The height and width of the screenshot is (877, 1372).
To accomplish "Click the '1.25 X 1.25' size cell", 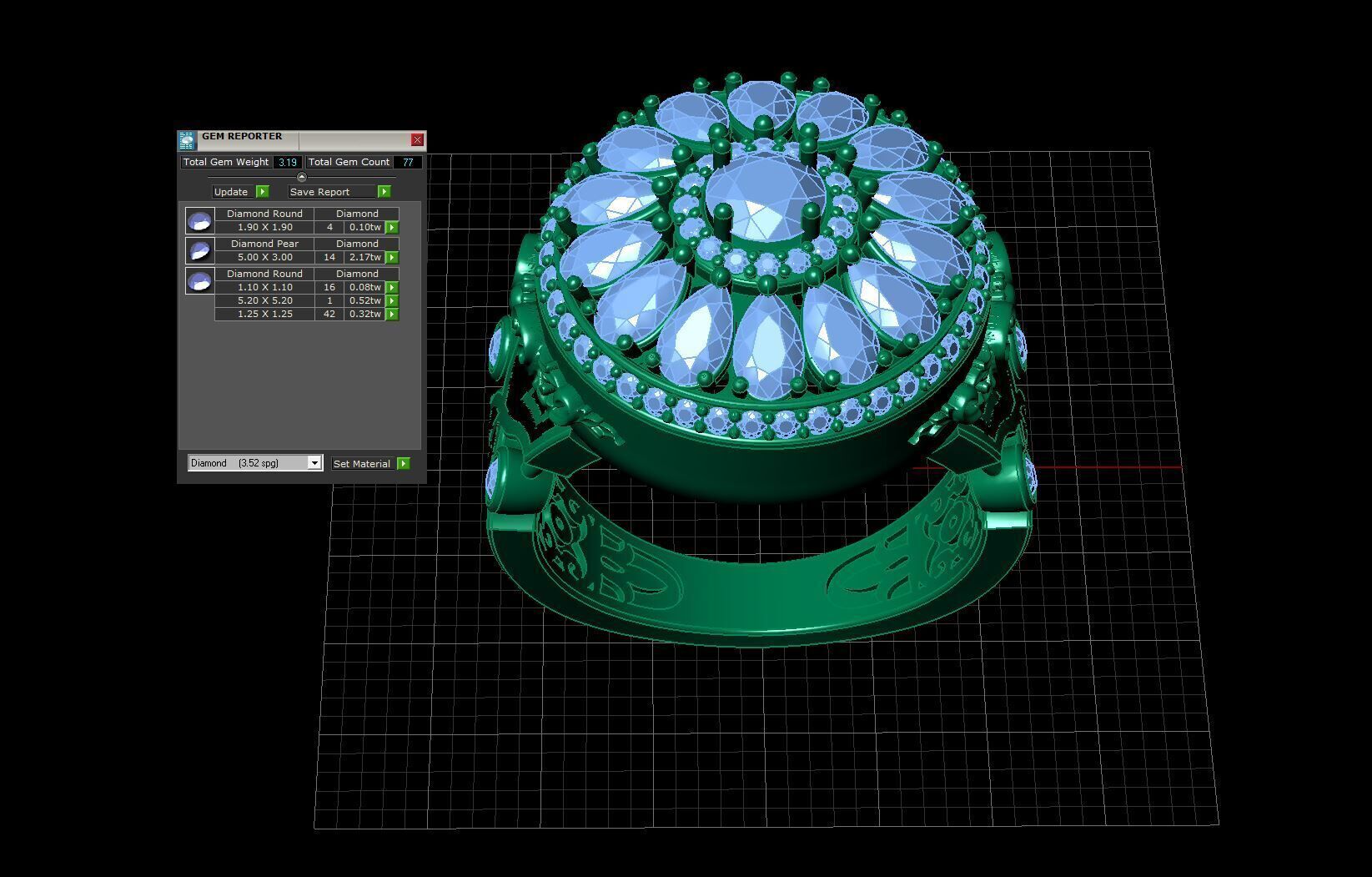I will coord(265,314).
